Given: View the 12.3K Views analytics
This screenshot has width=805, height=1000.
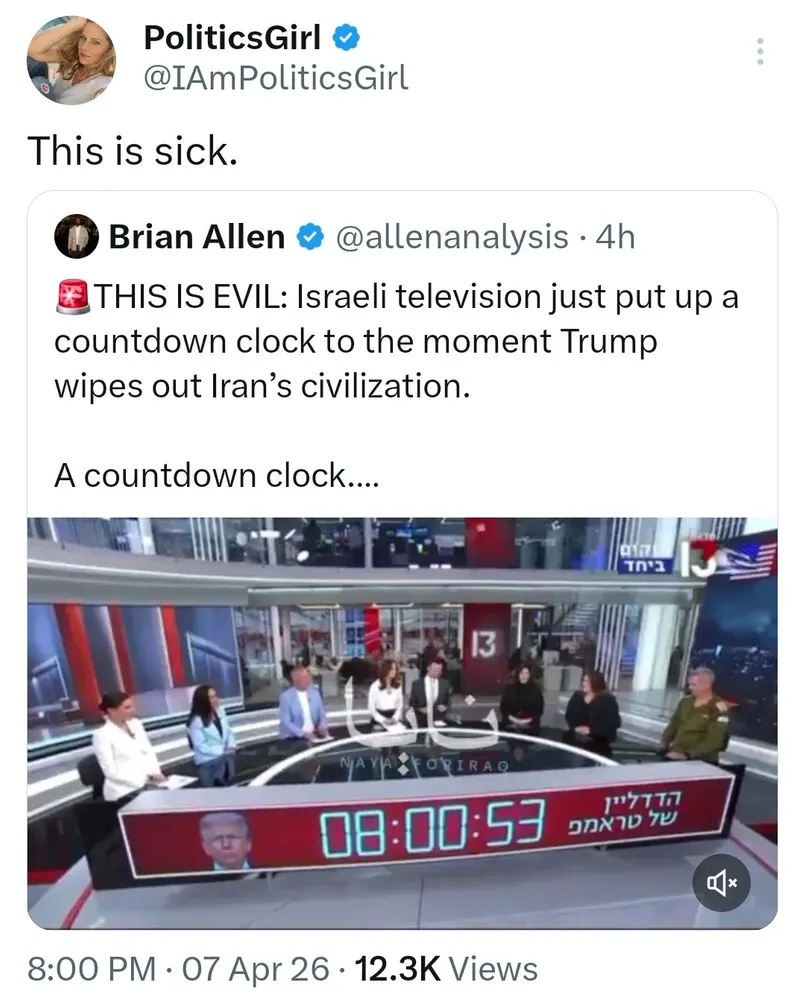Looking at the screenshot, I should (446, 969).
